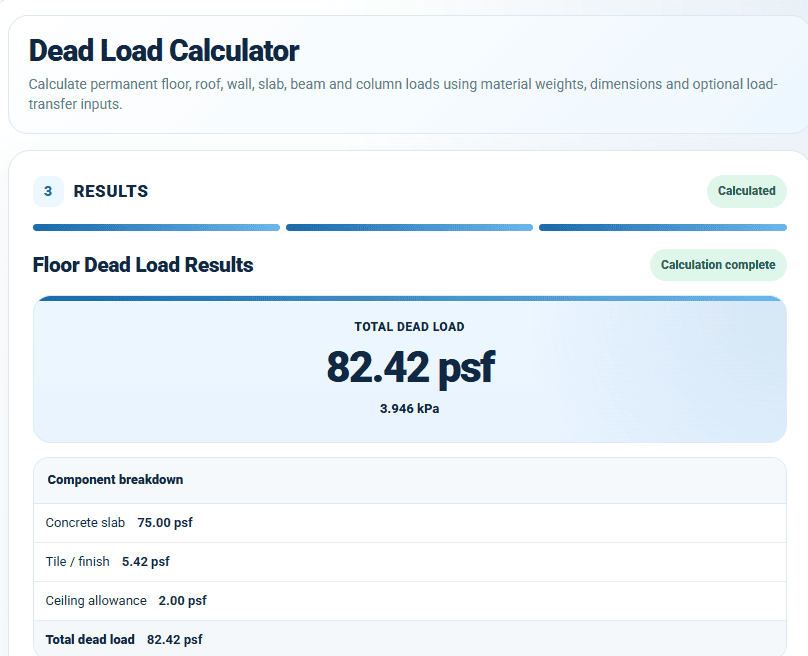Screen dimensions: 808x656
Task: Click the Calculation complete badge
Action: tap(718, 265)
